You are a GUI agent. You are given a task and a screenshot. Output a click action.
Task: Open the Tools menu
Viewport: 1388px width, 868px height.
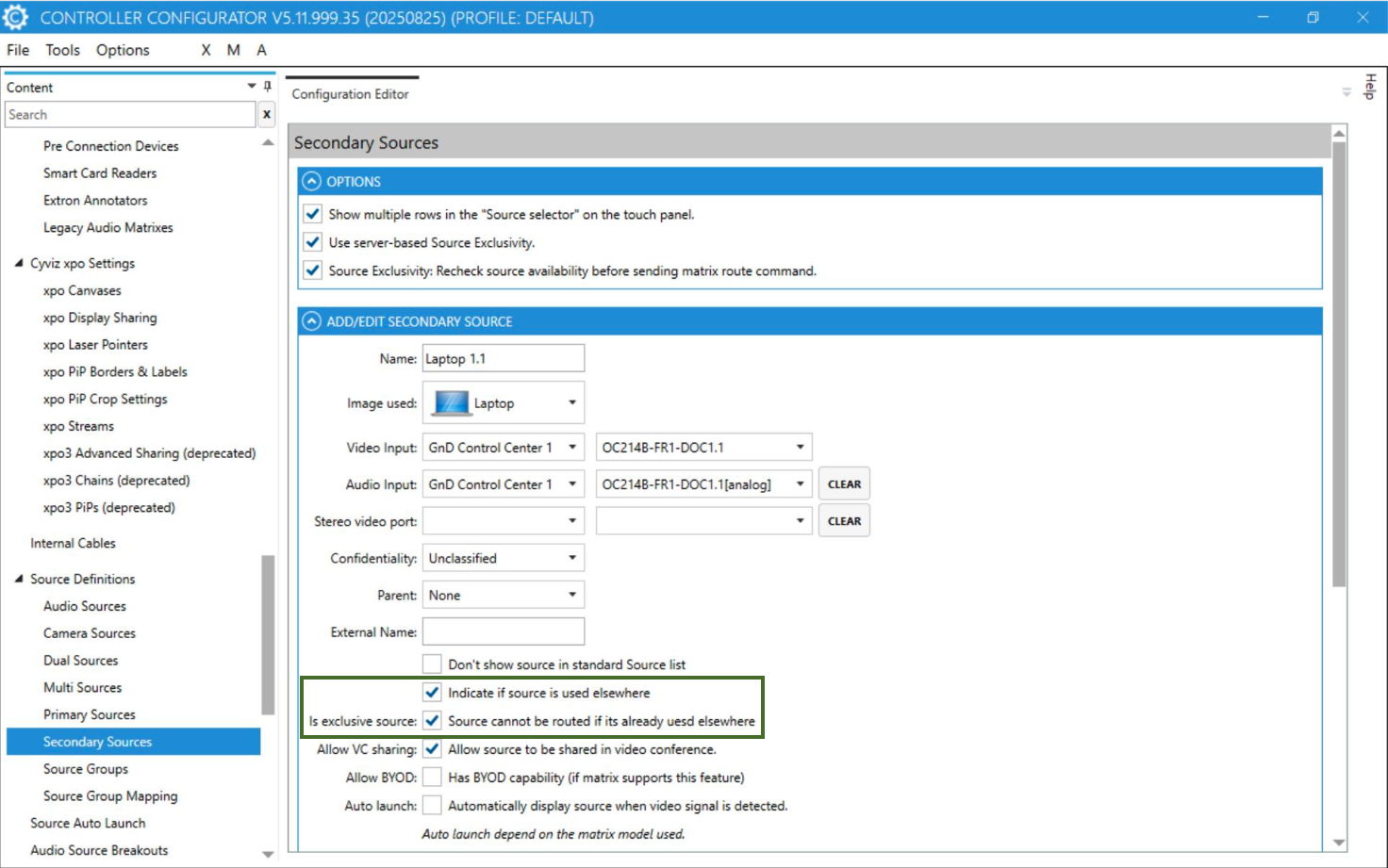point(62,50)
